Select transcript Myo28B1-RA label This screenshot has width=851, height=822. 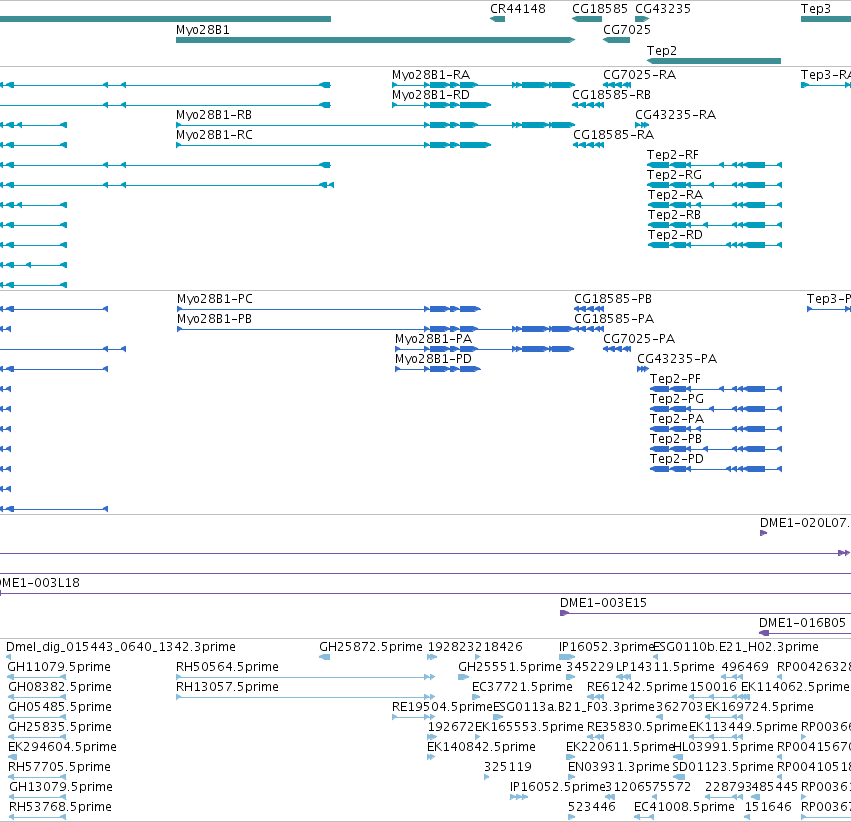pos(431,75)
